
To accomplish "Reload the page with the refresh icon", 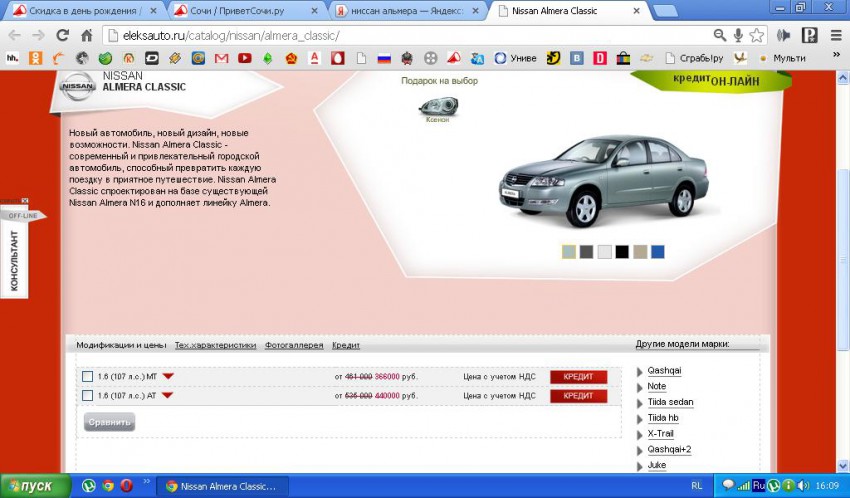I will (x=62, y=35).
